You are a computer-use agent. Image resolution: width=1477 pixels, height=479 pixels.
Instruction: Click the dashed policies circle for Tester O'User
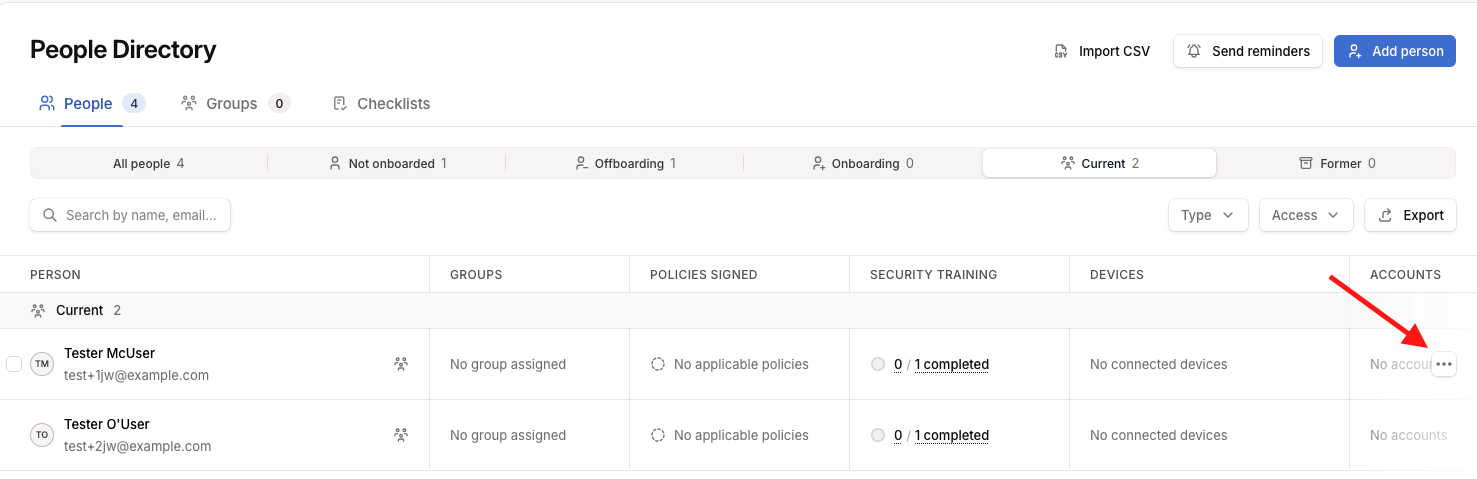pyautogui.click(x=658, y=435)
